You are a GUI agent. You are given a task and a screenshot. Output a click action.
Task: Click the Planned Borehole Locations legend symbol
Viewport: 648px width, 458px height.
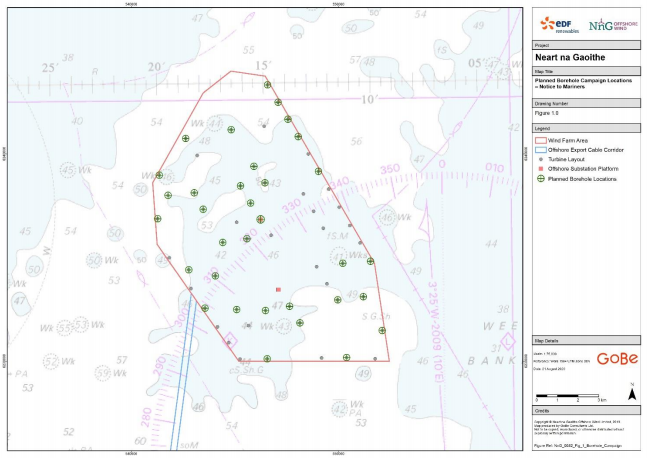[x=540, y=179]
